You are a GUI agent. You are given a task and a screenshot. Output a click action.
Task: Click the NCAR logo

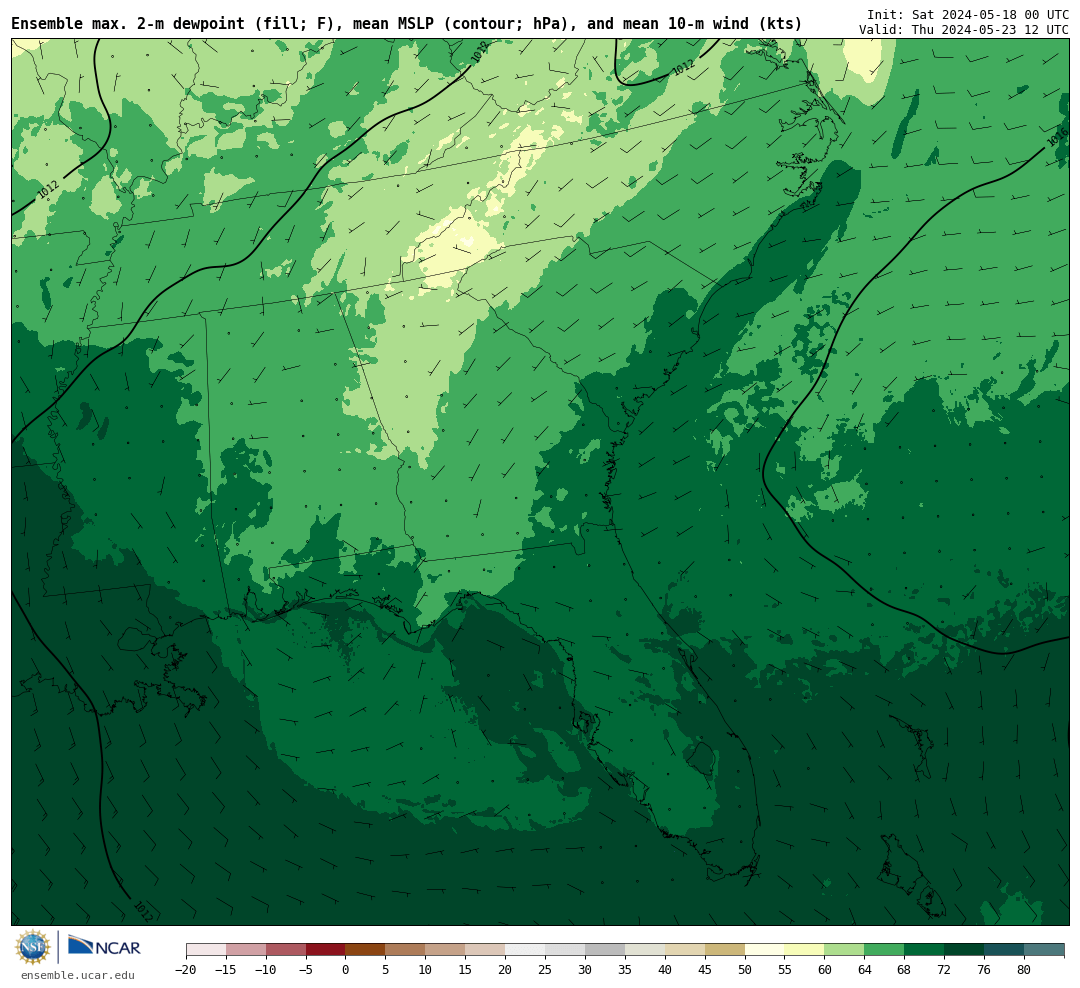pos(104,945)
